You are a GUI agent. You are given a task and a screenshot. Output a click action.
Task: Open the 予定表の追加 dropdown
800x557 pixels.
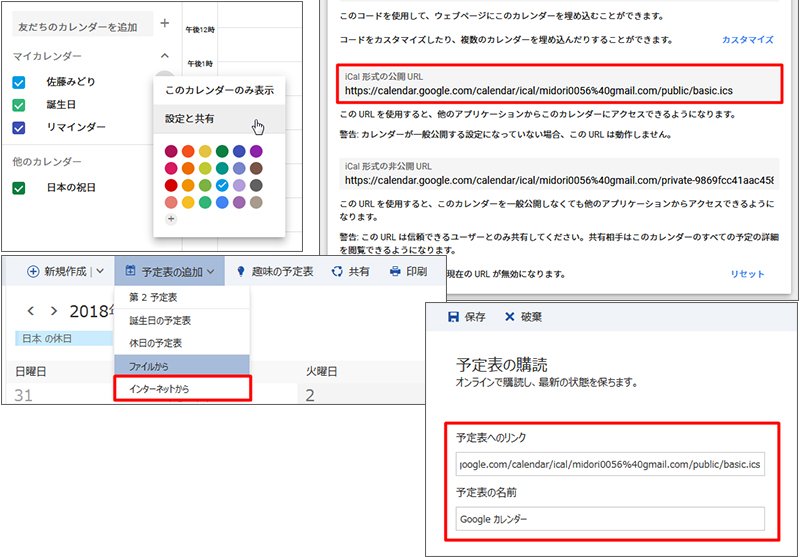tap(169, 271)
